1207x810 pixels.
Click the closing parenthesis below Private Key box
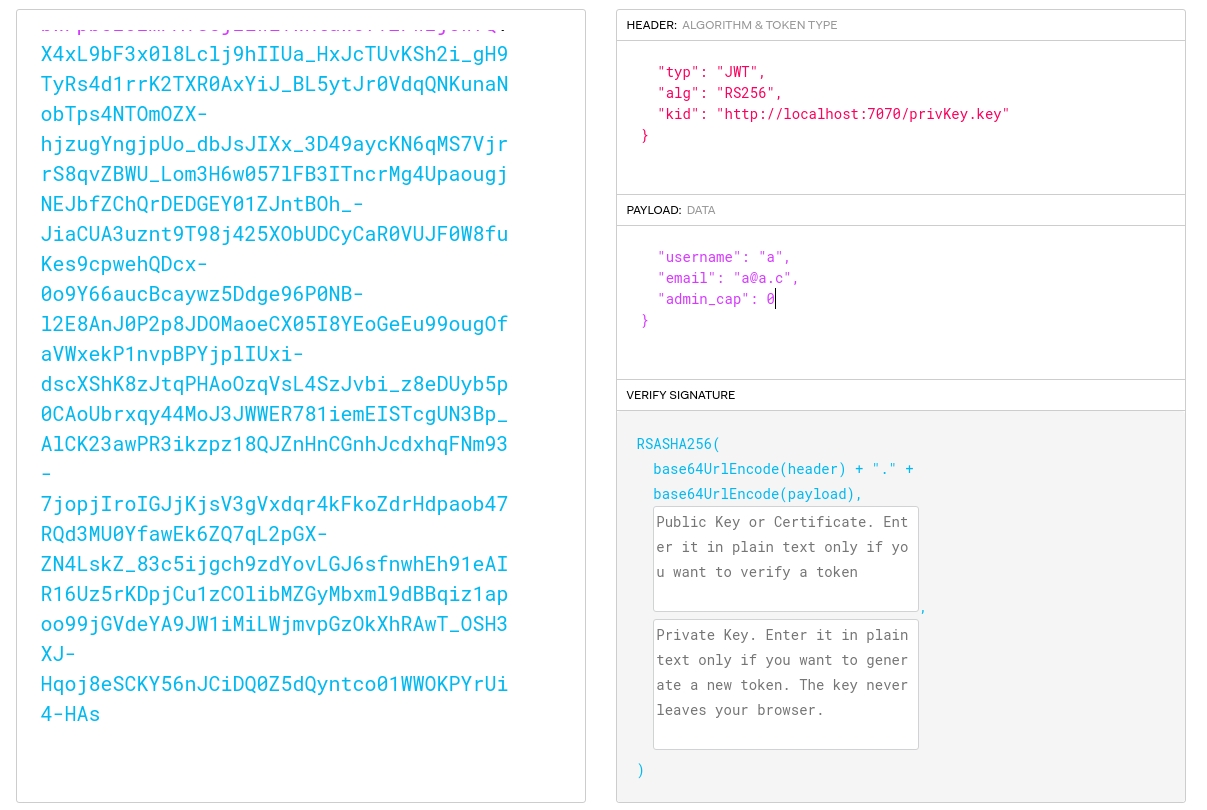click(641, 770)
